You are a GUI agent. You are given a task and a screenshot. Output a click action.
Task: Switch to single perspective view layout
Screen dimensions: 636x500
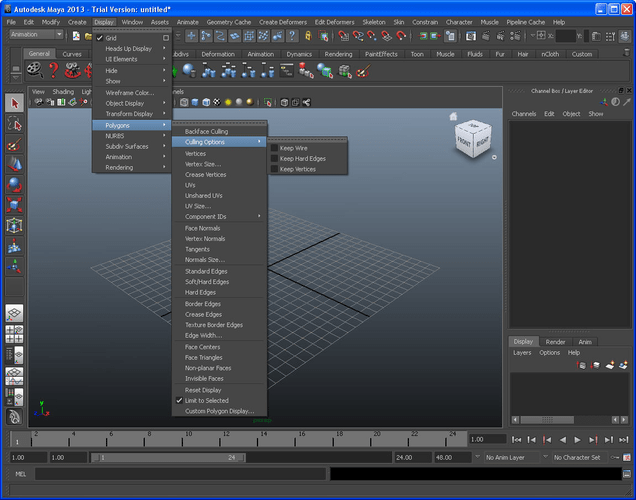(15, 313)
